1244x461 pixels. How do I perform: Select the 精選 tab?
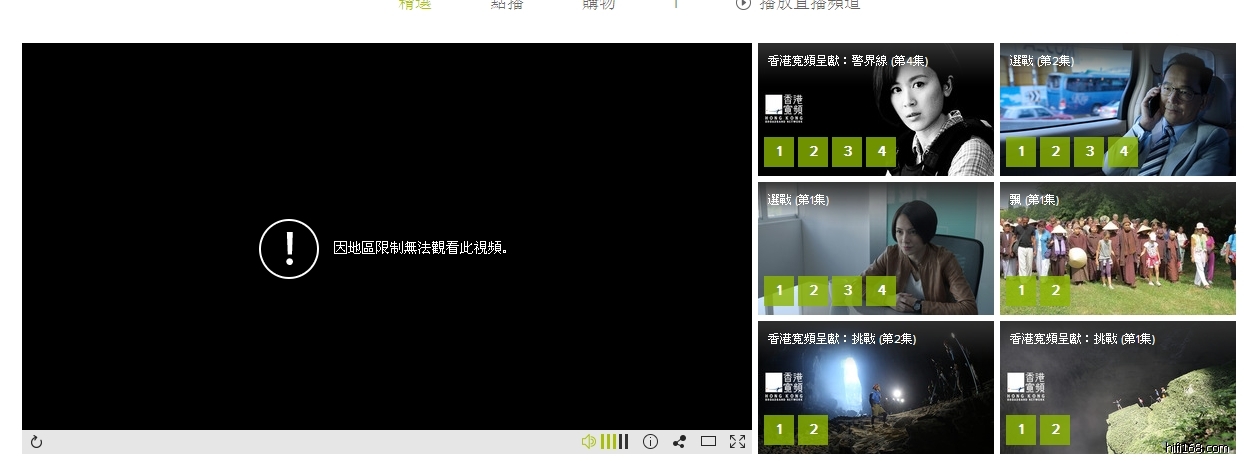pos(415,4)
